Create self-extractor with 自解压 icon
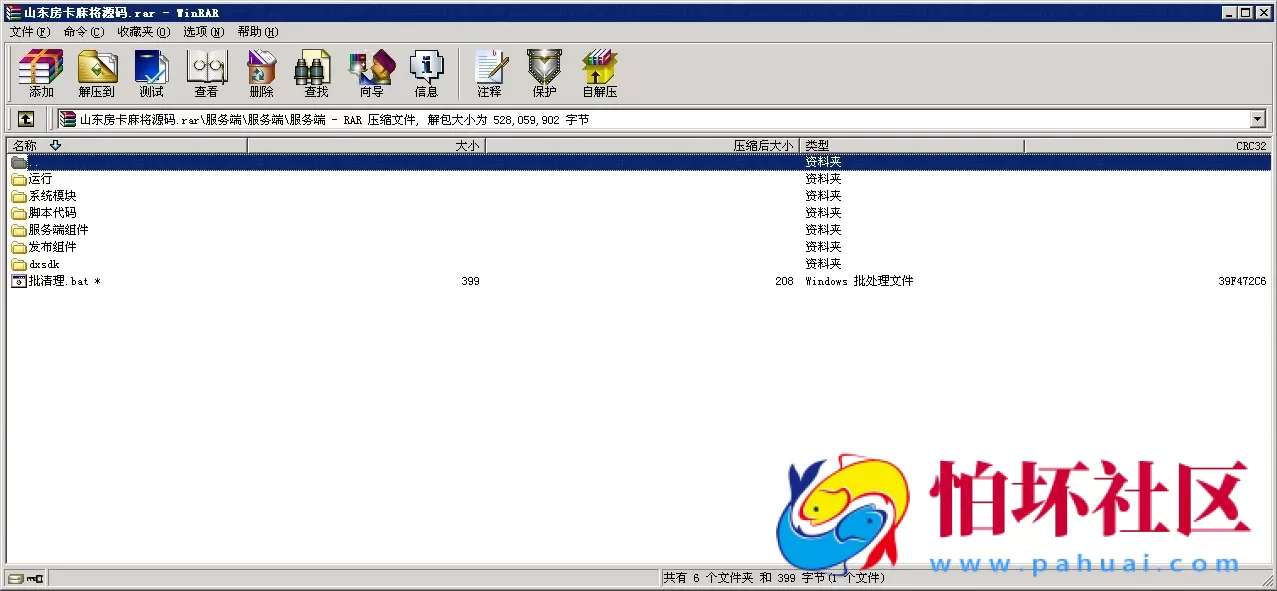 598,72
